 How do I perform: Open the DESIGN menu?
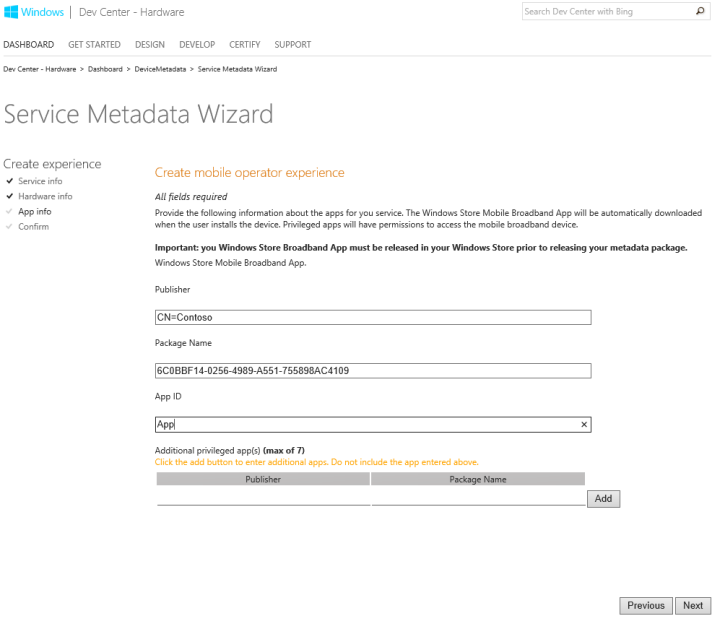coord(150,45)
